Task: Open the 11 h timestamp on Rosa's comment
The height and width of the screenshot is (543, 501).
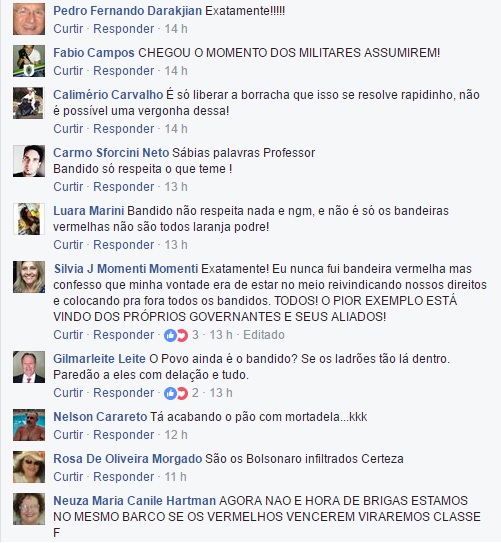Action: (x=175, y=477)
